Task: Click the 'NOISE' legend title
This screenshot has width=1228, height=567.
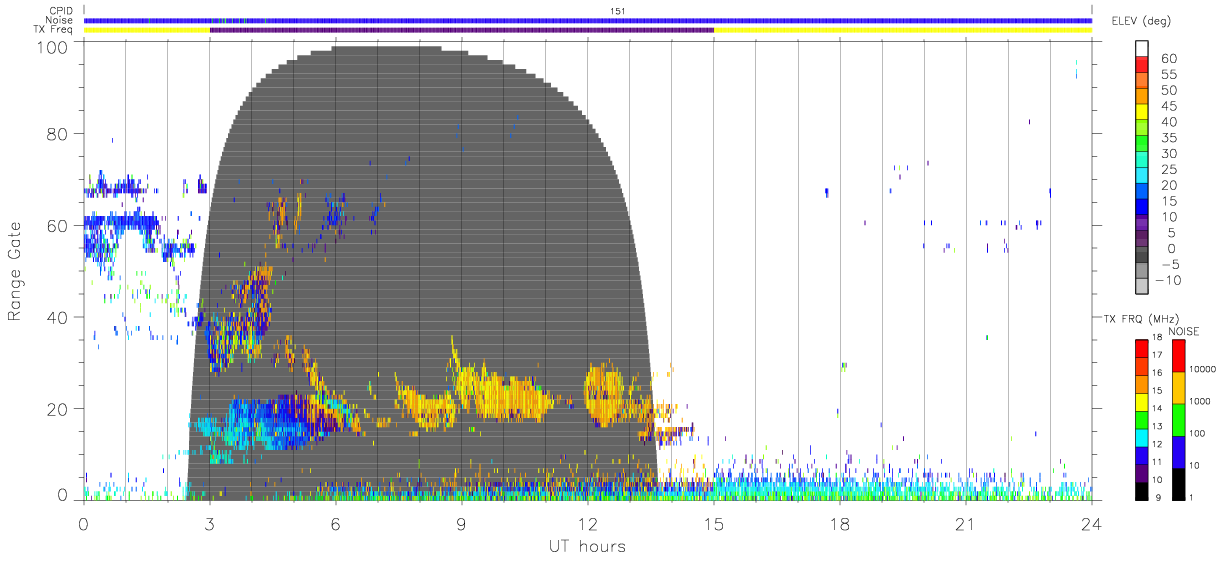Action: coord(1184,331)
